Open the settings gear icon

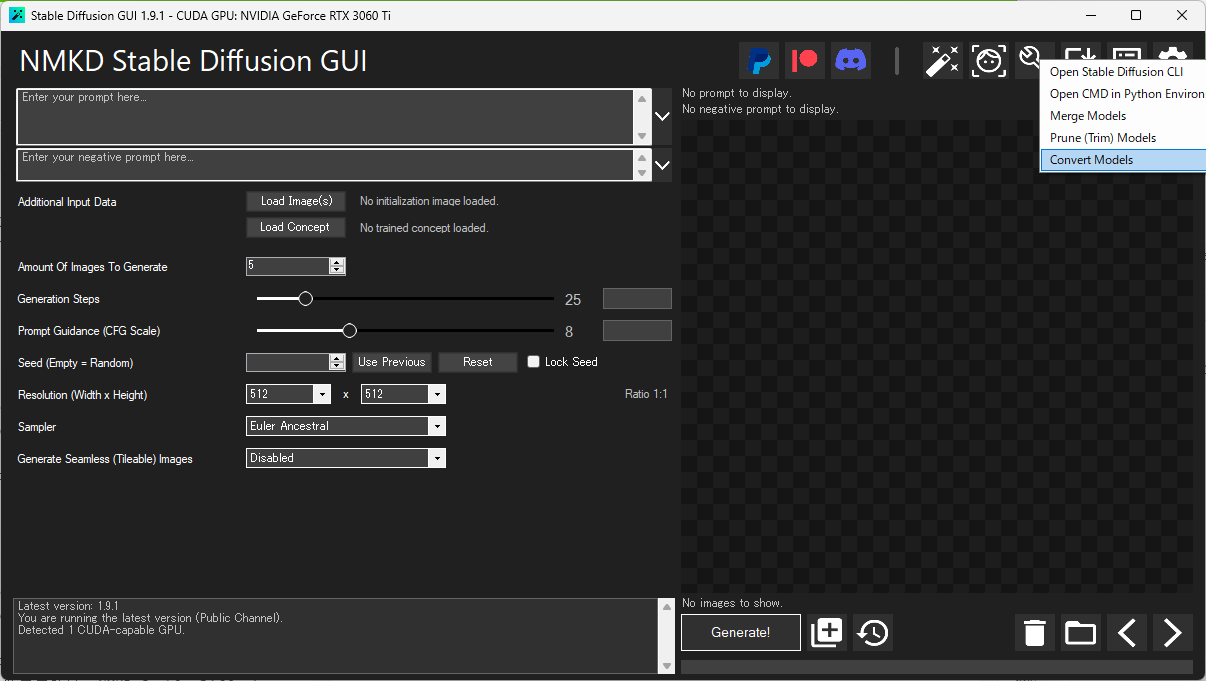[1173, 52]
